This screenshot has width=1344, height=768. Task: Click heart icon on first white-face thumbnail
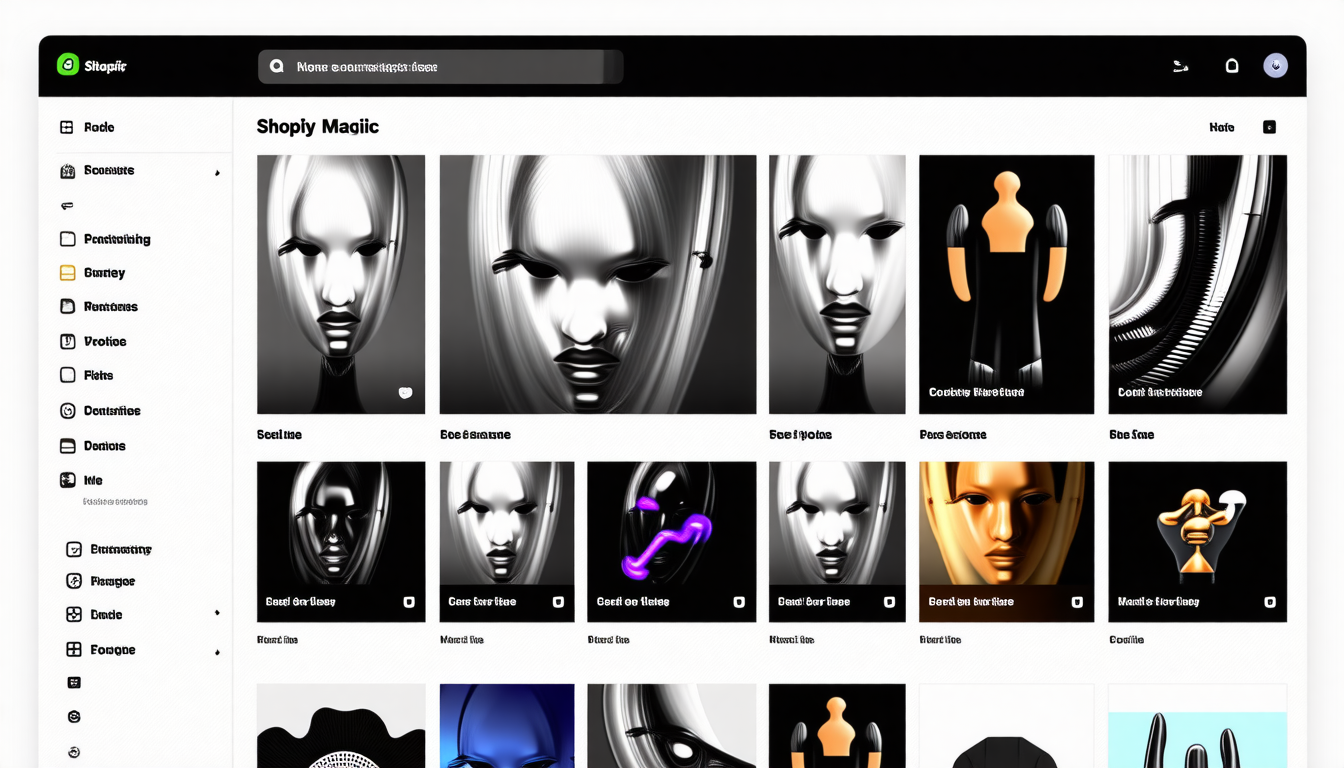[405, 393]
